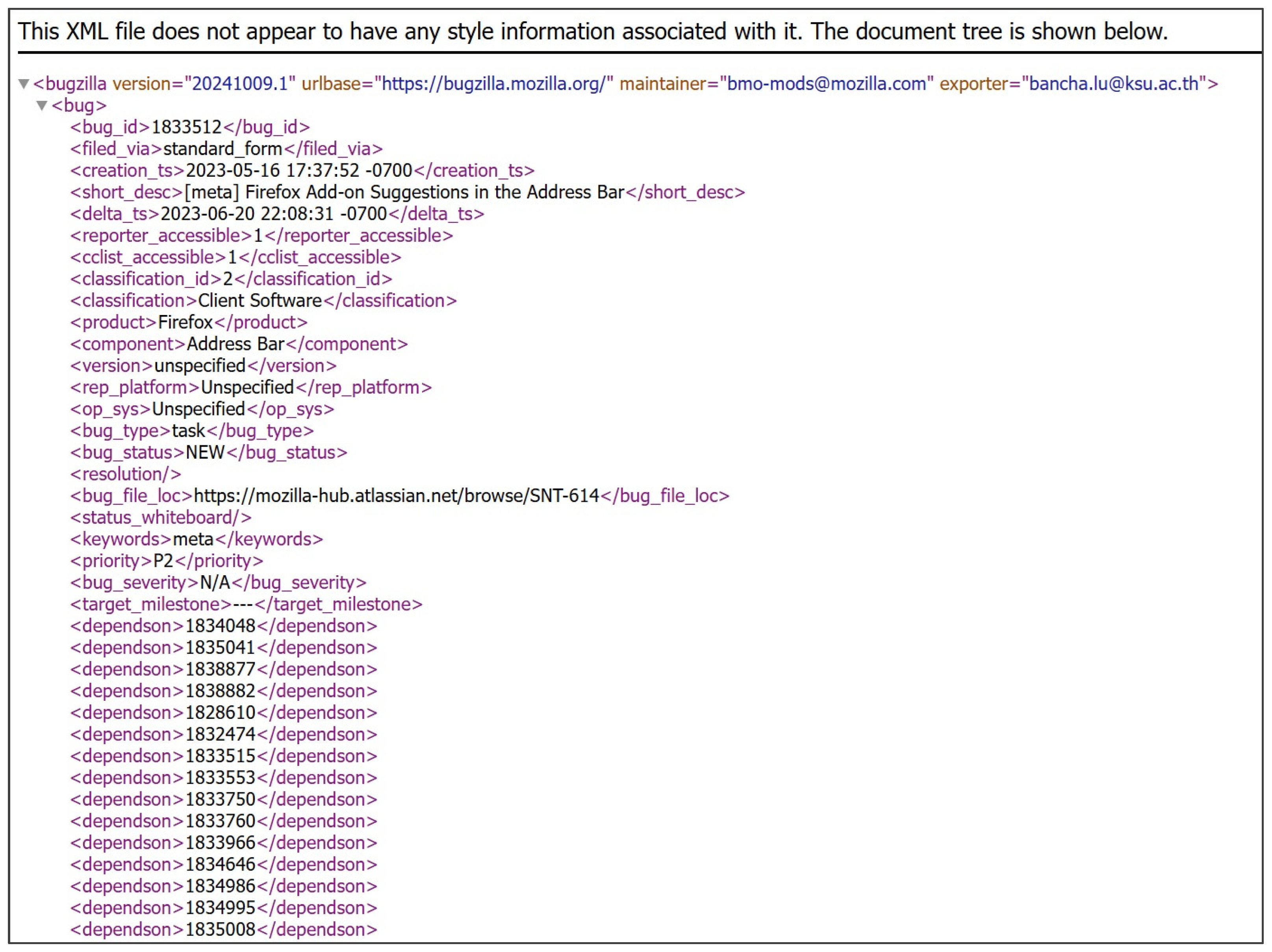Collapse the bugzilla root element triangle
This screenshot has height=952, width=1272.
(24, 84)
